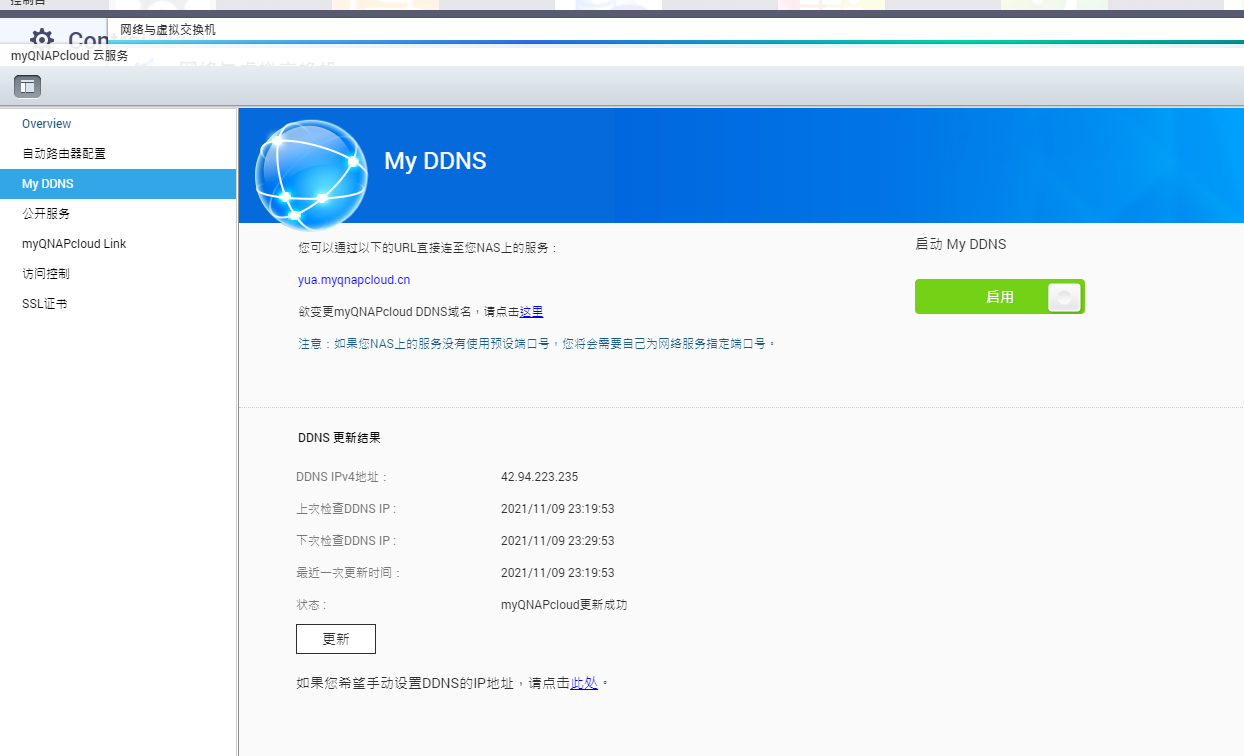Click the My DDNS globe icon
The height and width of the screenshot is (756, 1244).
click(x=311, y=174)
